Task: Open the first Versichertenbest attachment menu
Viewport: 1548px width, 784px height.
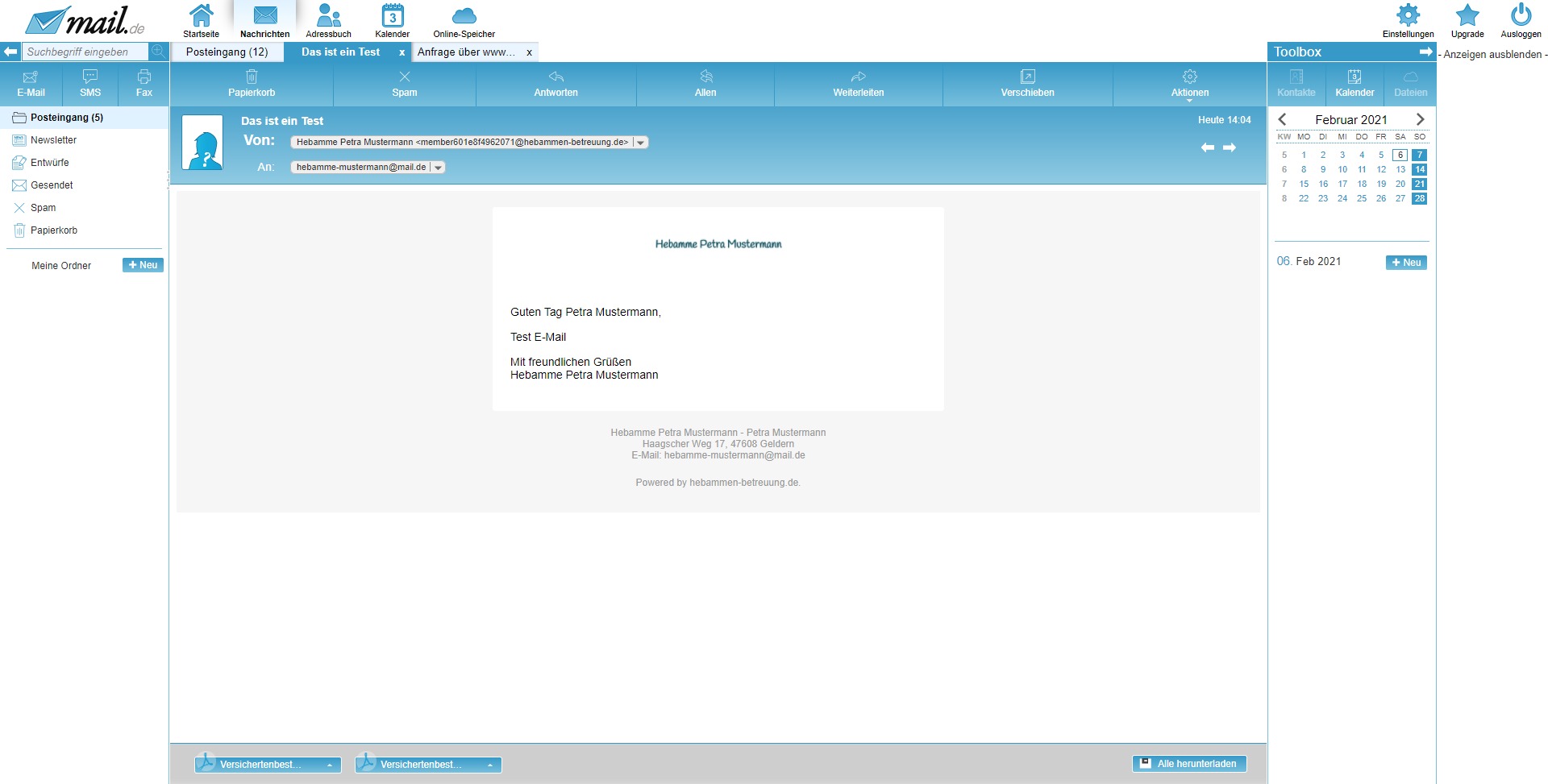Action: coord(329,765)
